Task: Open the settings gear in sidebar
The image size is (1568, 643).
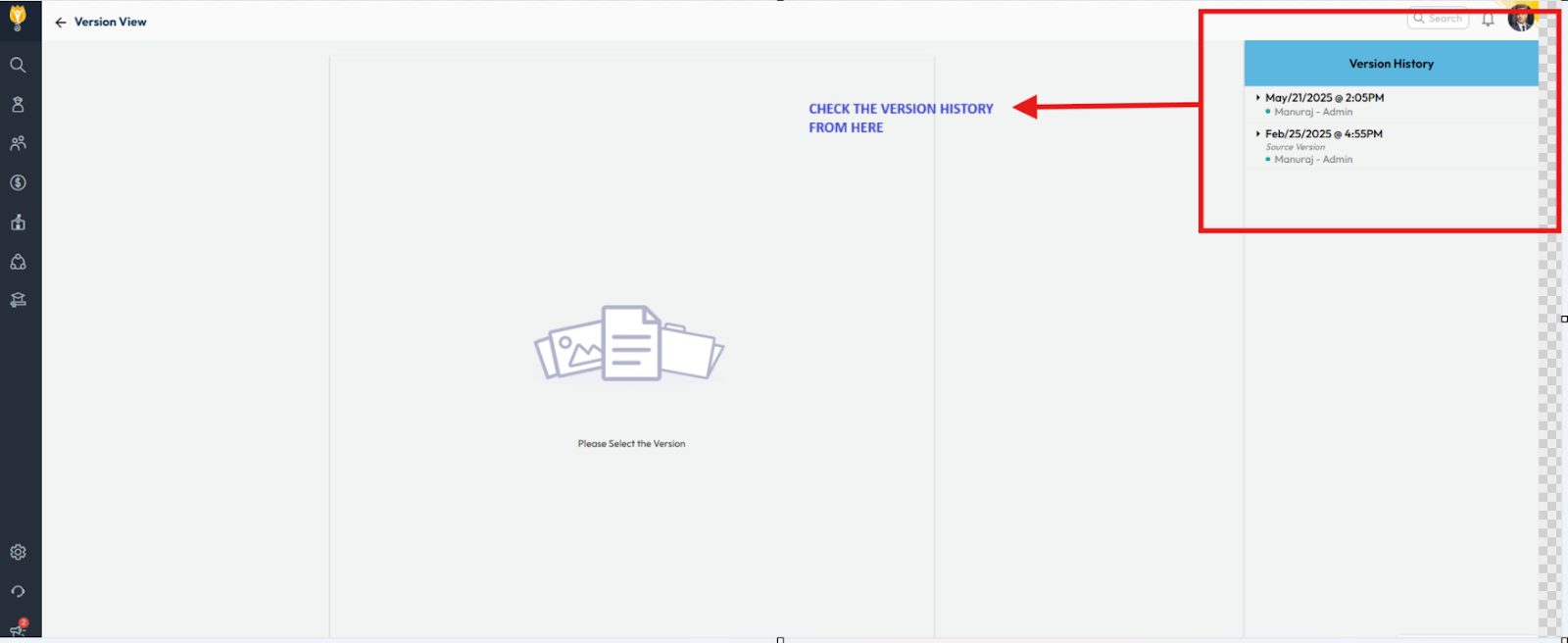Action: [18, 552]
